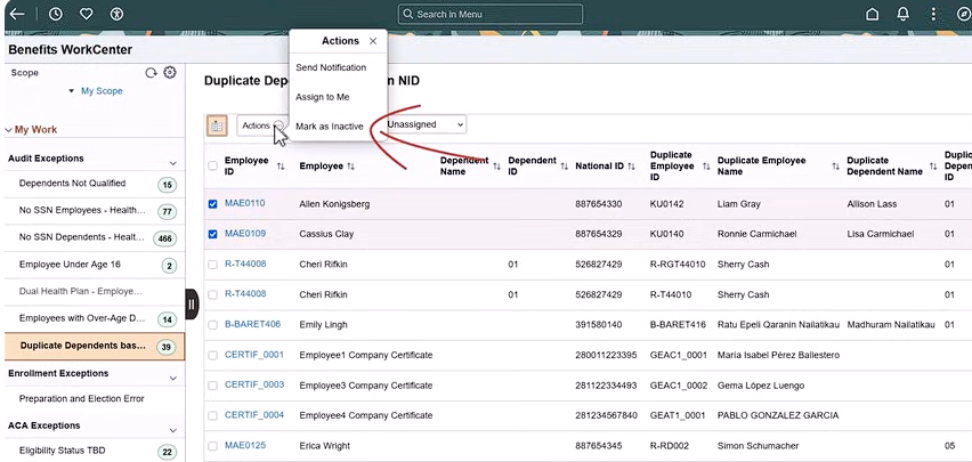Open the Actions dropdown button

click(262, 125)
